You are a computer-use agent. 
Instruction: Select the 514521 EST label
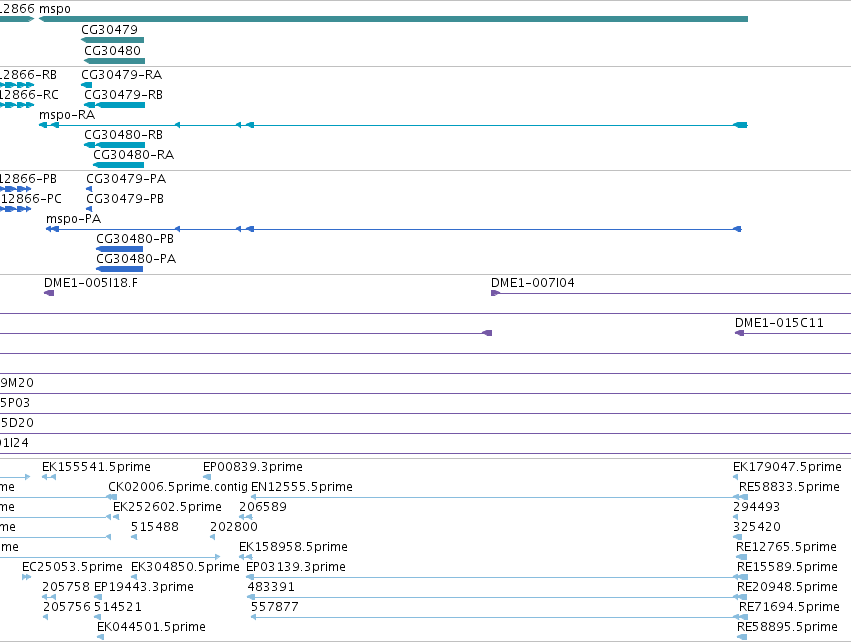[x=118, y=607]
